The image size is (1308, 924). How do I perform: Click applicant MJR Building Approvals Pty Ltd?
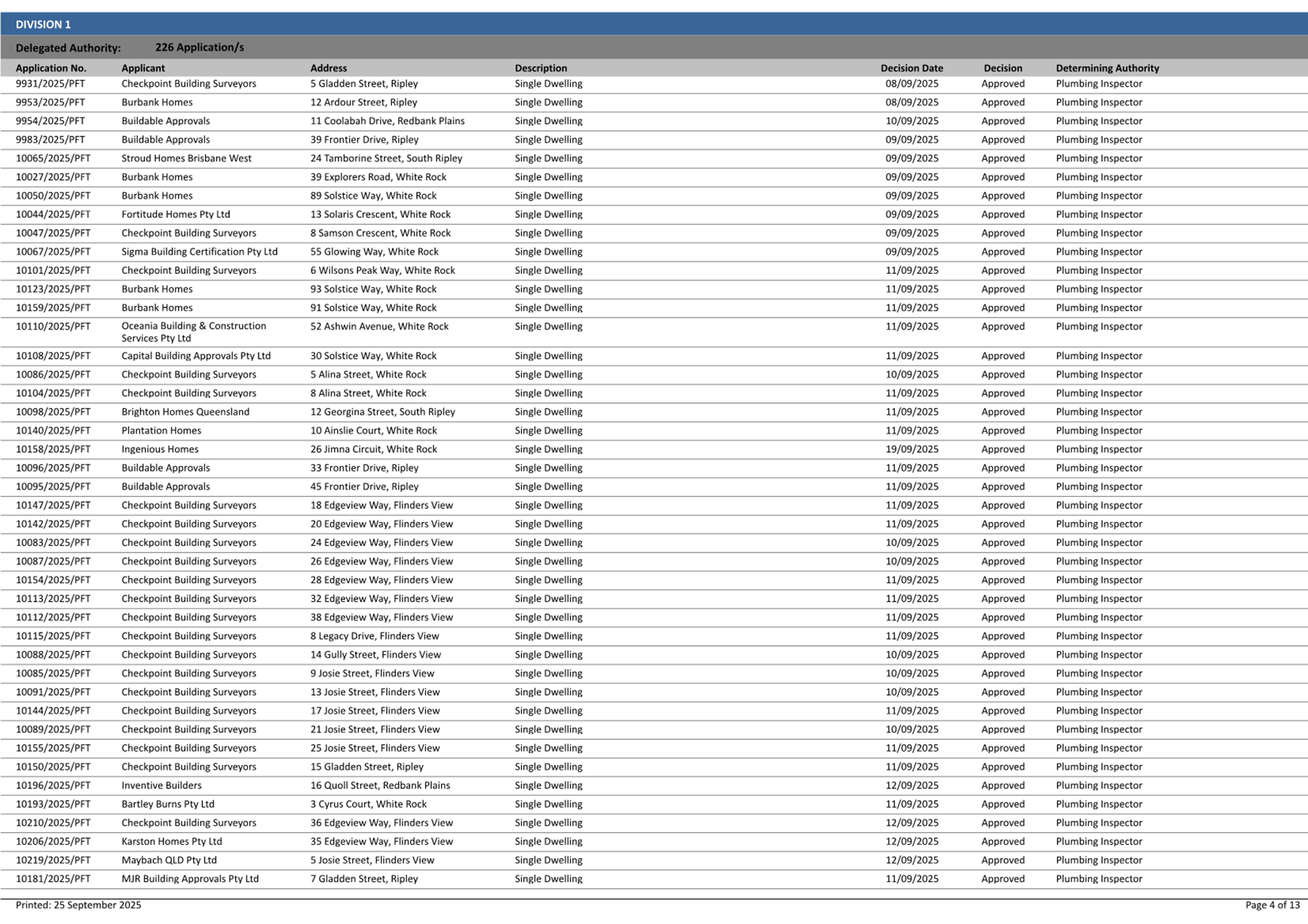click(x=190, y=879)
